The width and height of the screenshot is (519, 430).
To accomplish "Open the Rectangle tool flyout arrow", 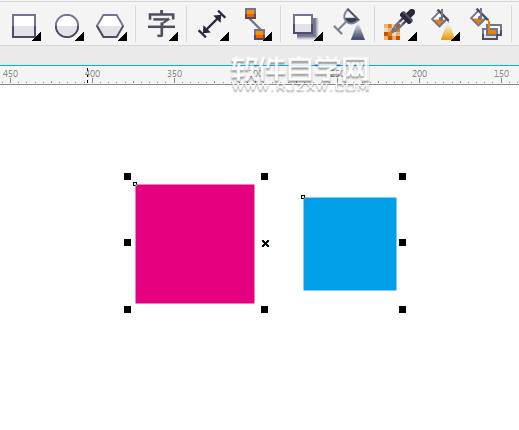I will pyautogui.click(x=37, y=37).
